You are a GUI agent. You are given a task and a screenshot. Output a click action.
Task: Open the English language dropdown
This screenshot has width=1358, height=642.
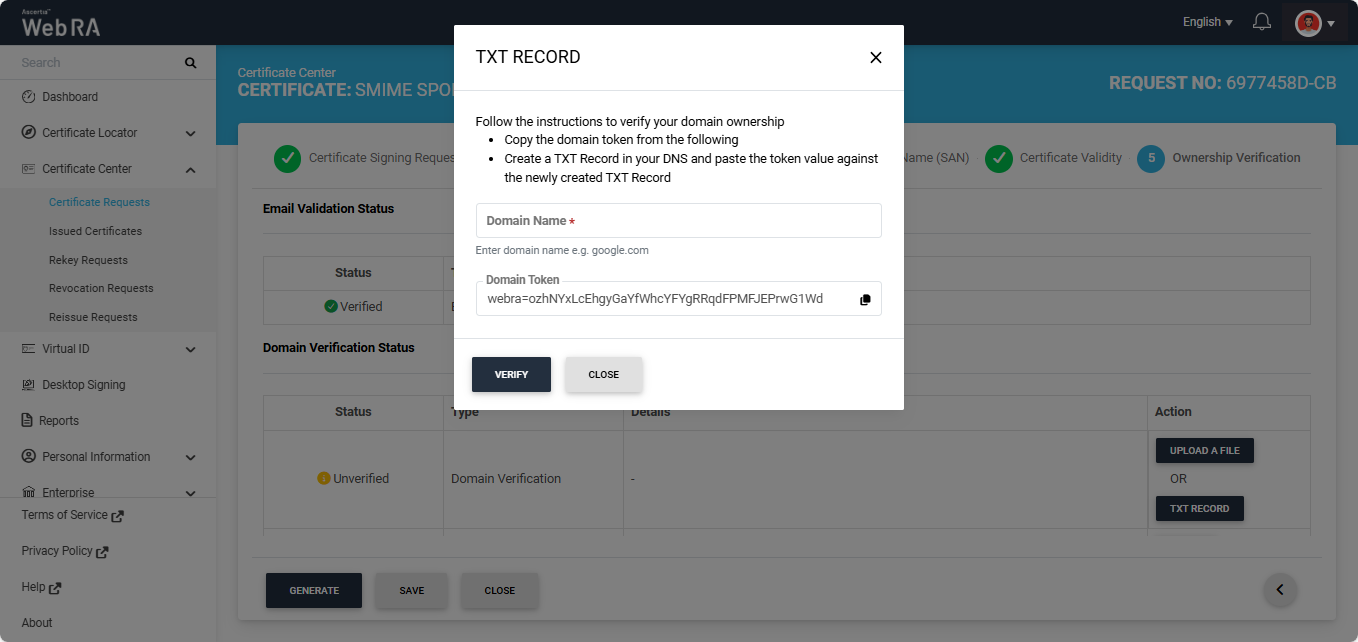[1207, 22]
